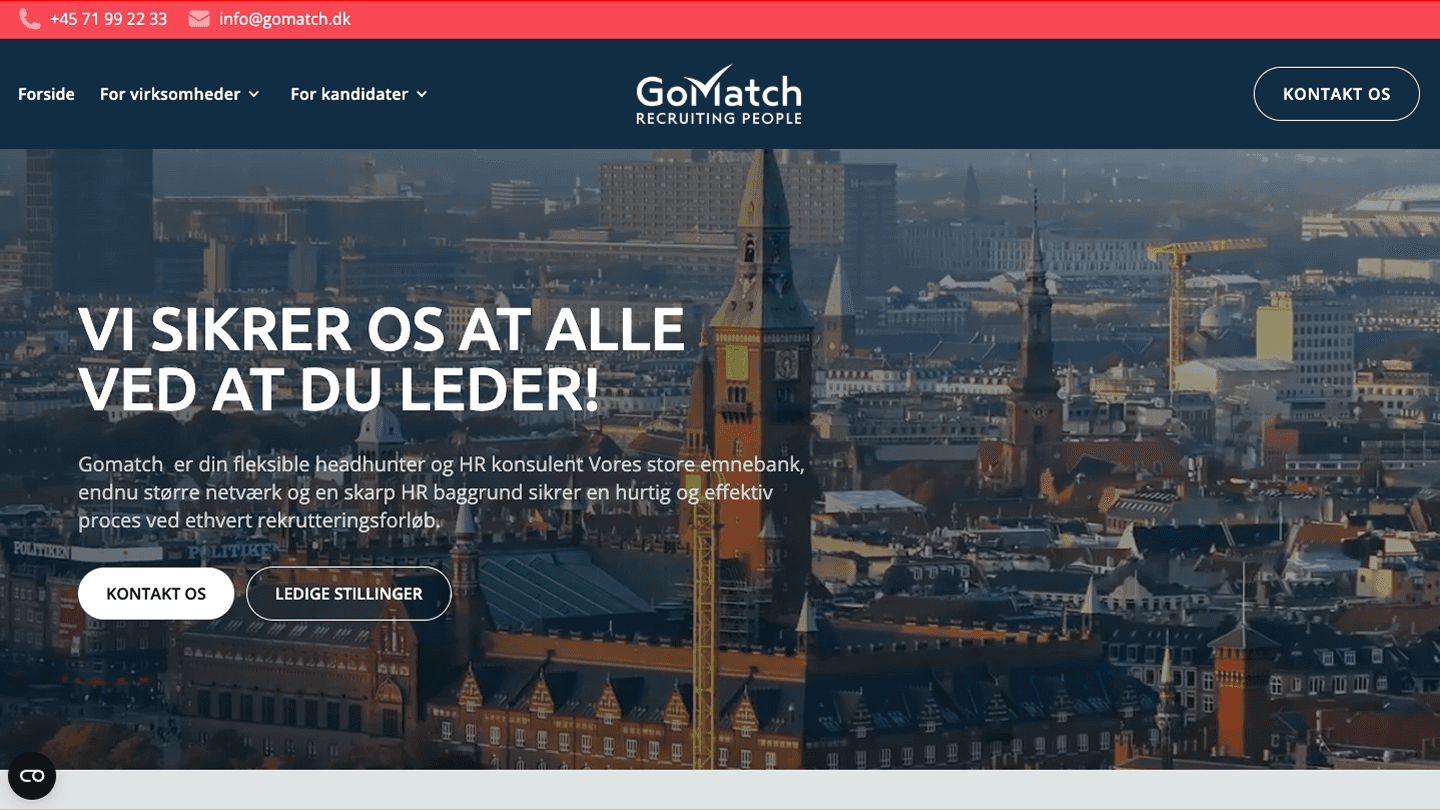The height and width of the screenshot is (810, 1440).
Task: Click the LEDIGE STILLINGER button
Action: pyautogui.click(x=349, y=593)
